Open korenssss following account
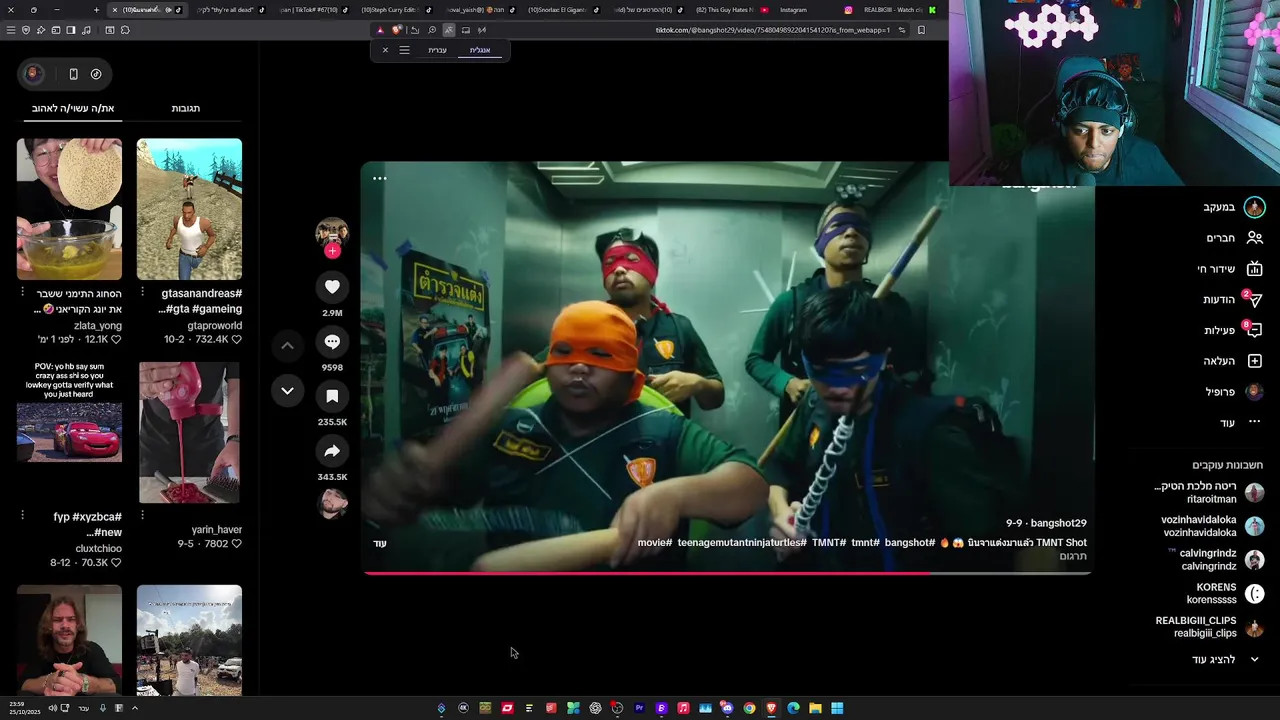Screen dimensions: 1280x720 (1224, 594)
